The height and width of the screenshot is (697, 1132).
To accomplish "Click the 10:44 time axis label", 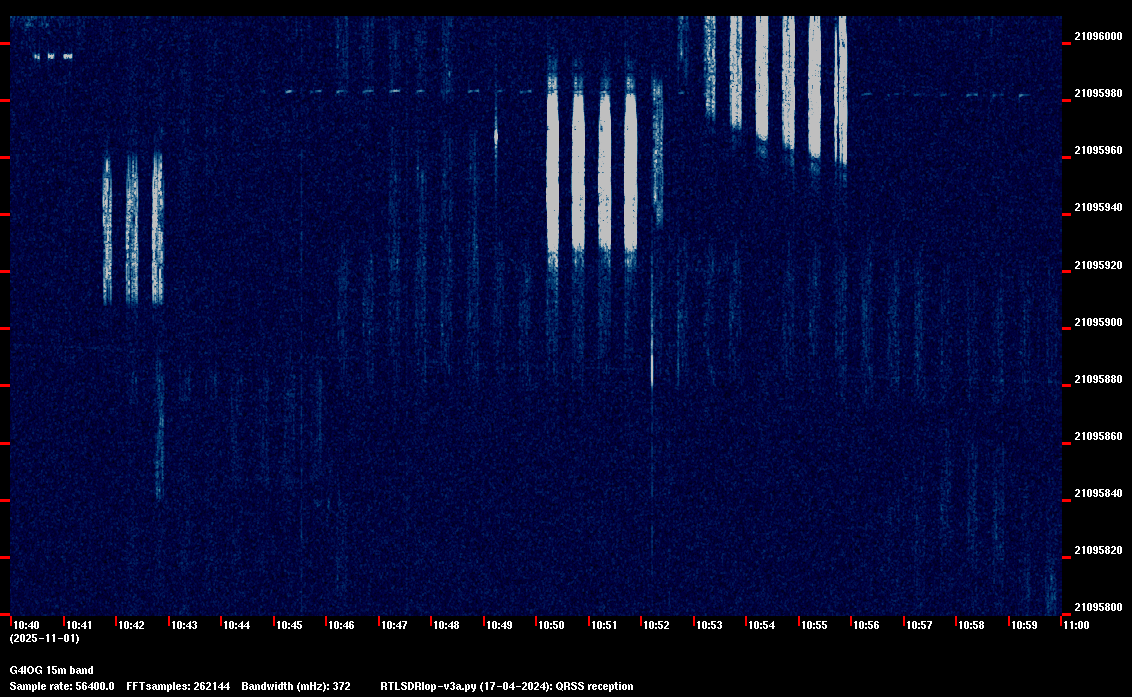I will pos(237,625).
